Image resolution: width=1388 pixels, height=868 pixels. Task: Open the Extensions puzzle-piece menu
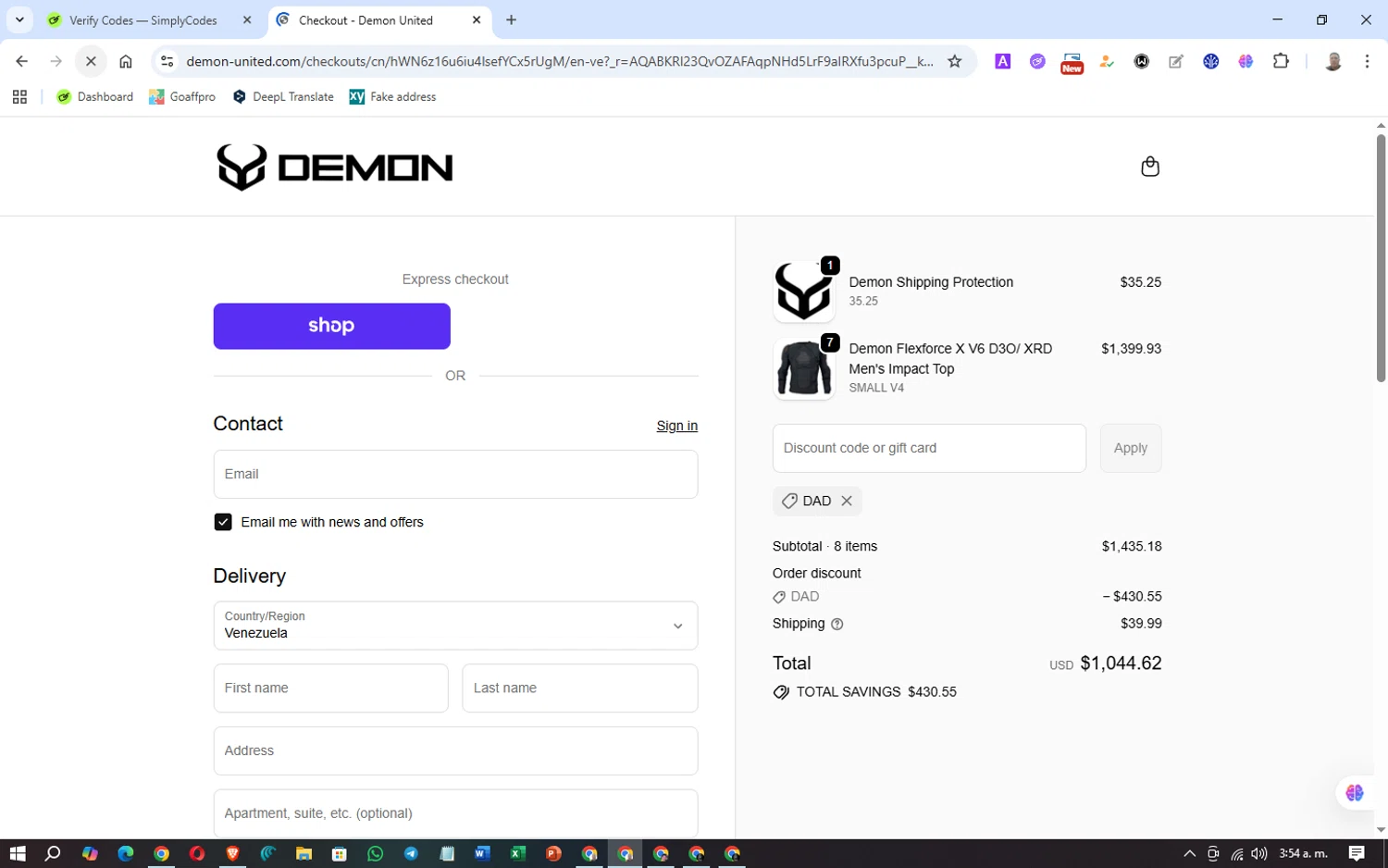[1281, 61]
